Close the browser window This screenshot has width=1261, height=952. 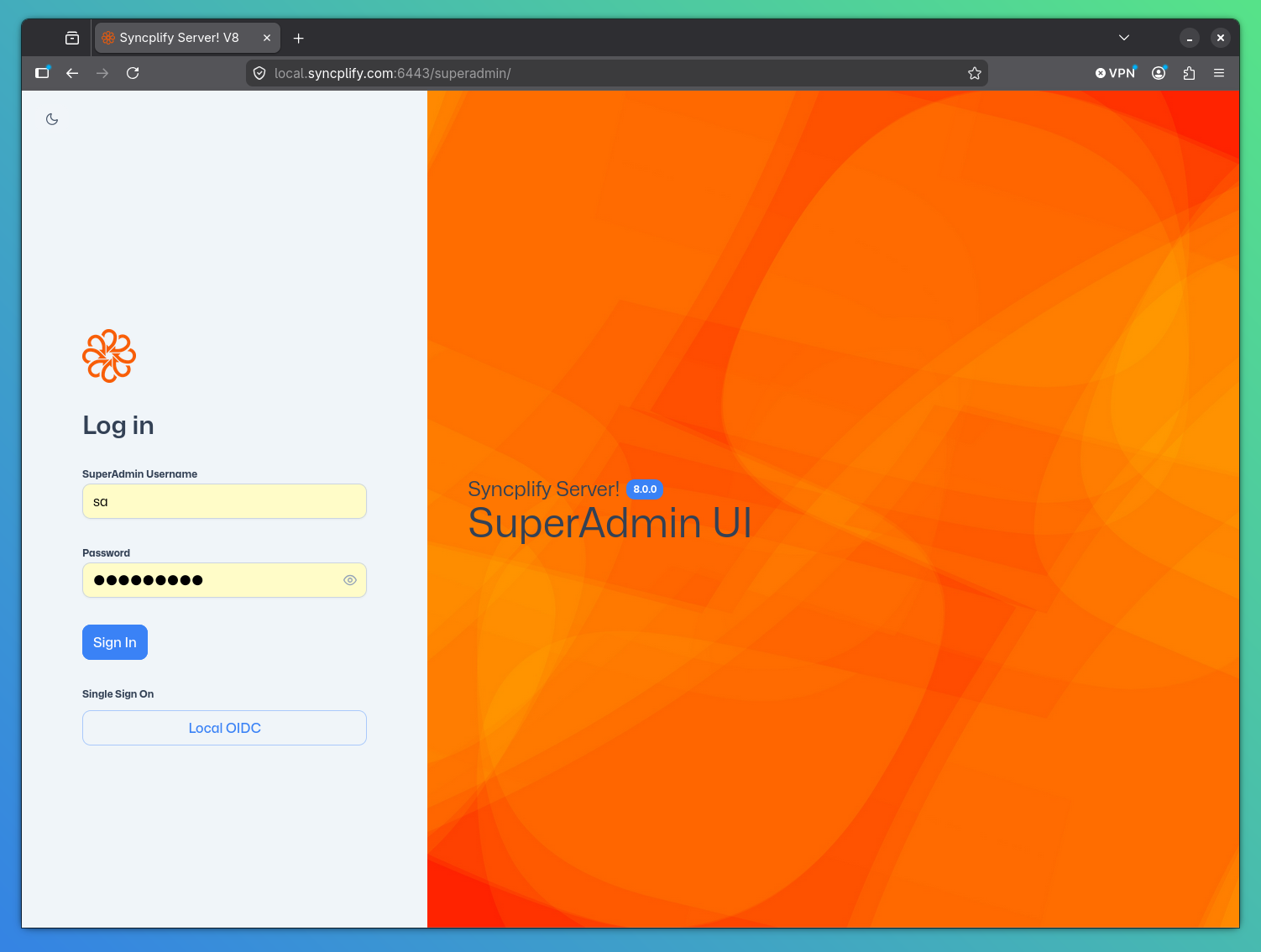coord(1221,38)
